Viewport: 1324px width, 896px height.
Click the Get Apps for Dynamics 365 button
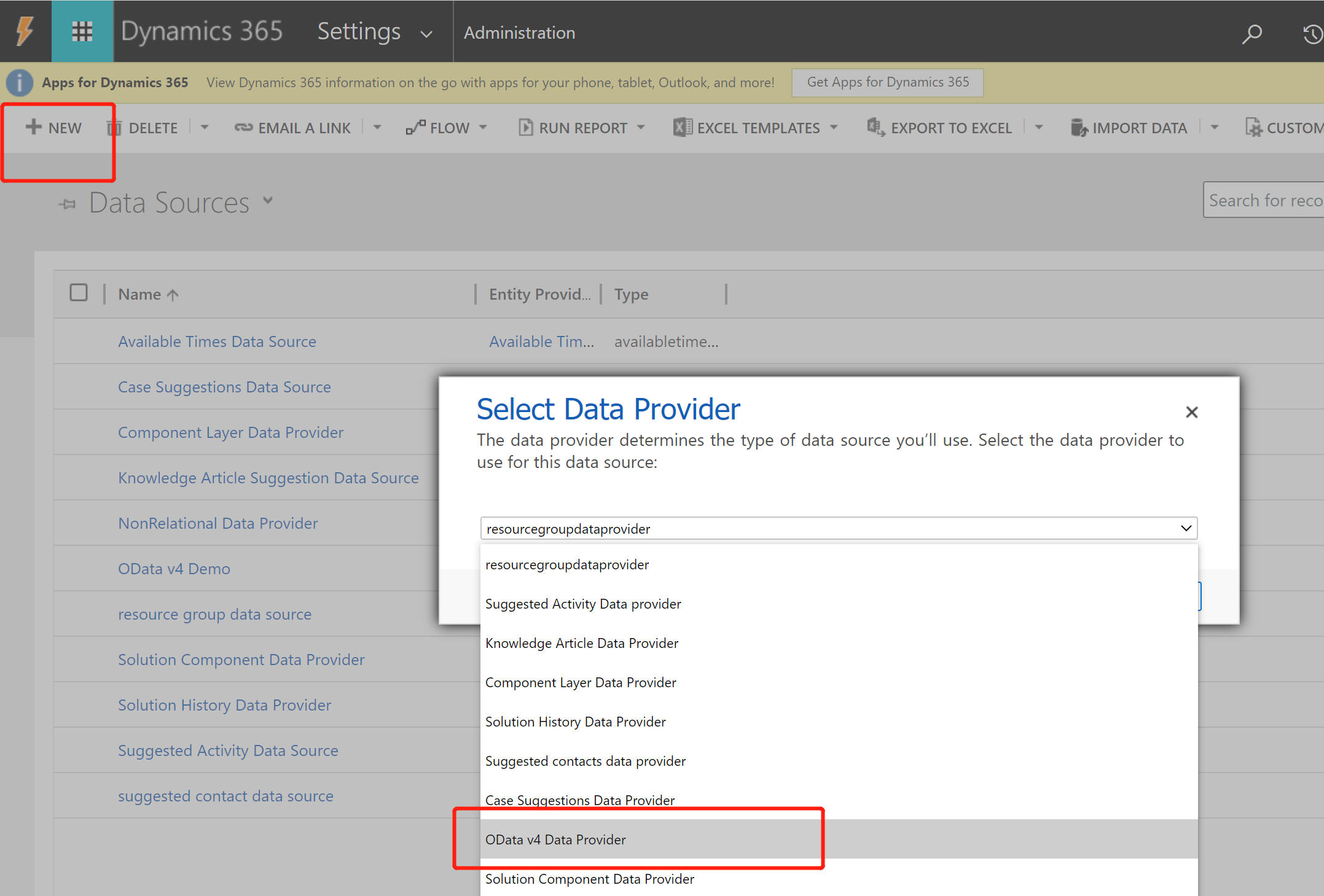click(x=887, y=82)
